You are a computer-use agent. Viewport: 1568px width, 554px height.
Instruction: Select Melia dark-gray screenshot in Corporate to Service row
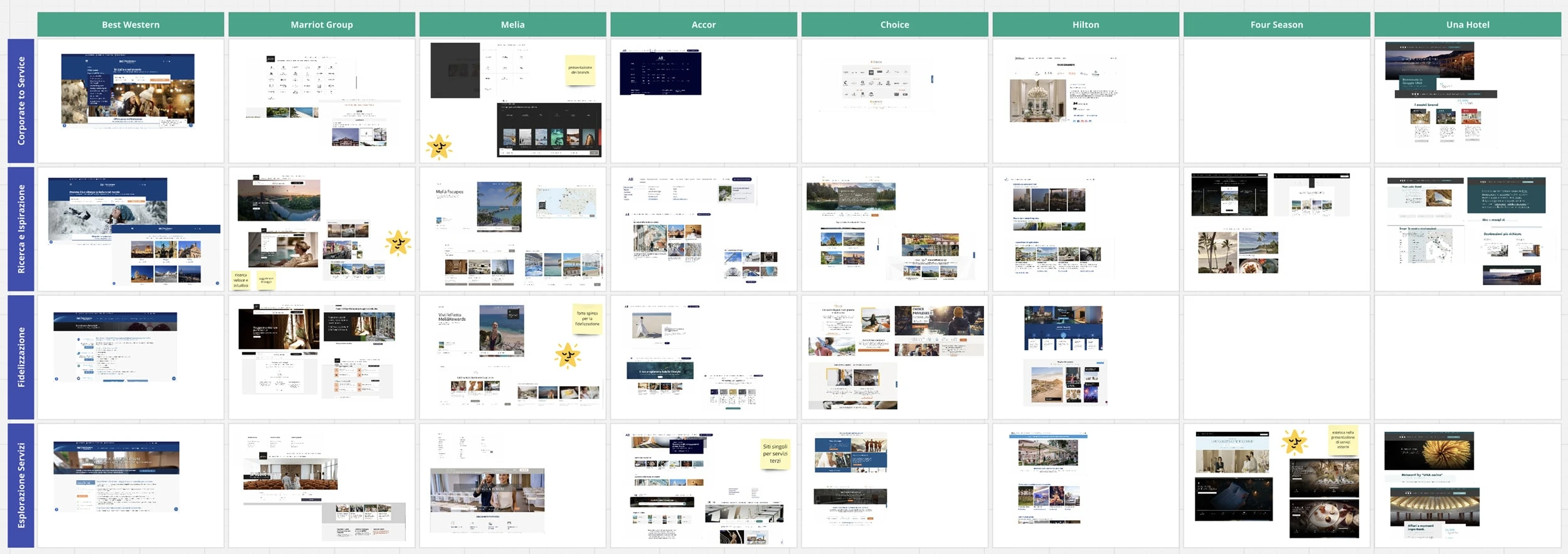click(455, 70)
